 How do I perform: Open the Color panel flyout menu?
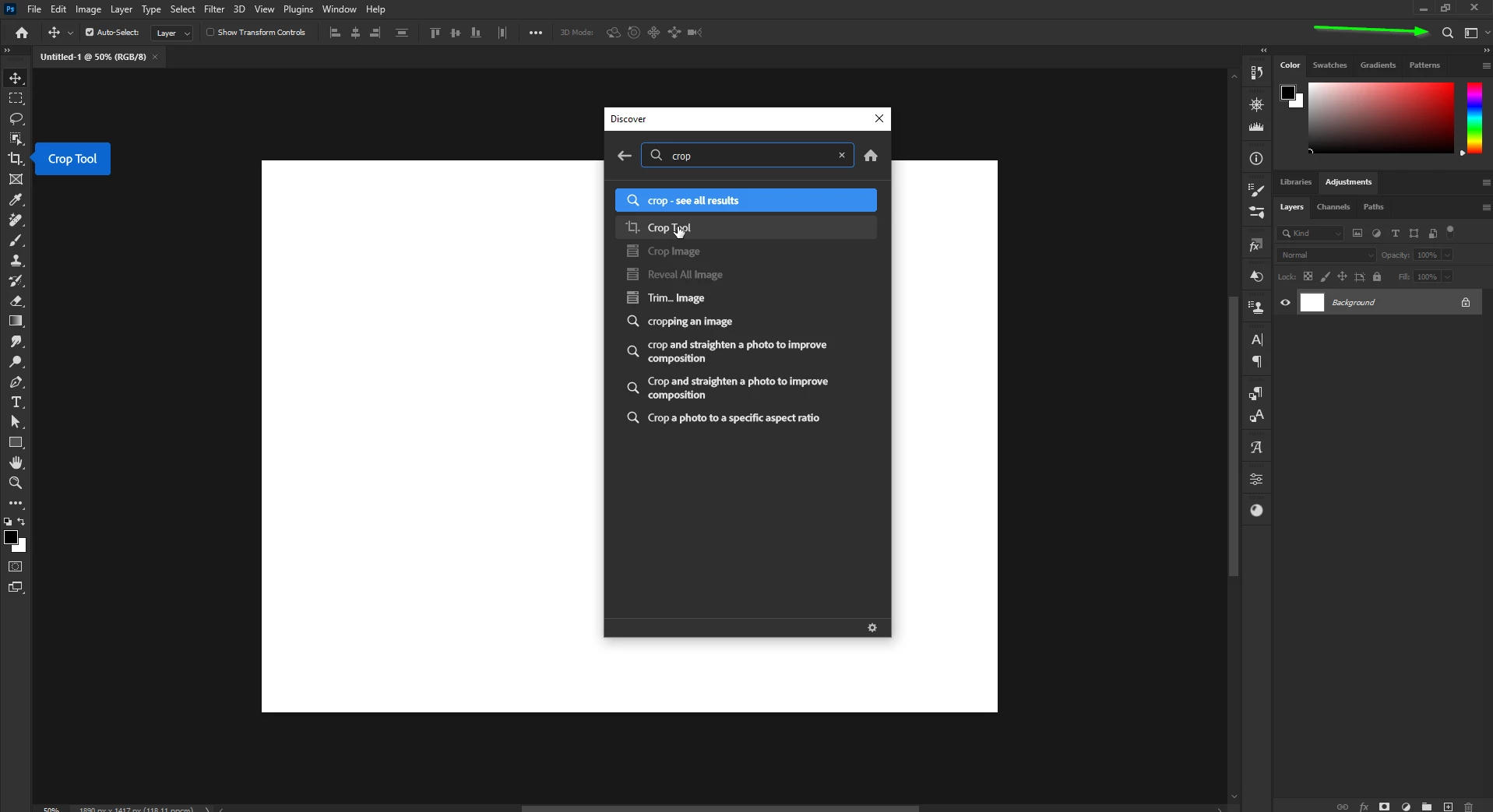click(x=1486, y=65)
